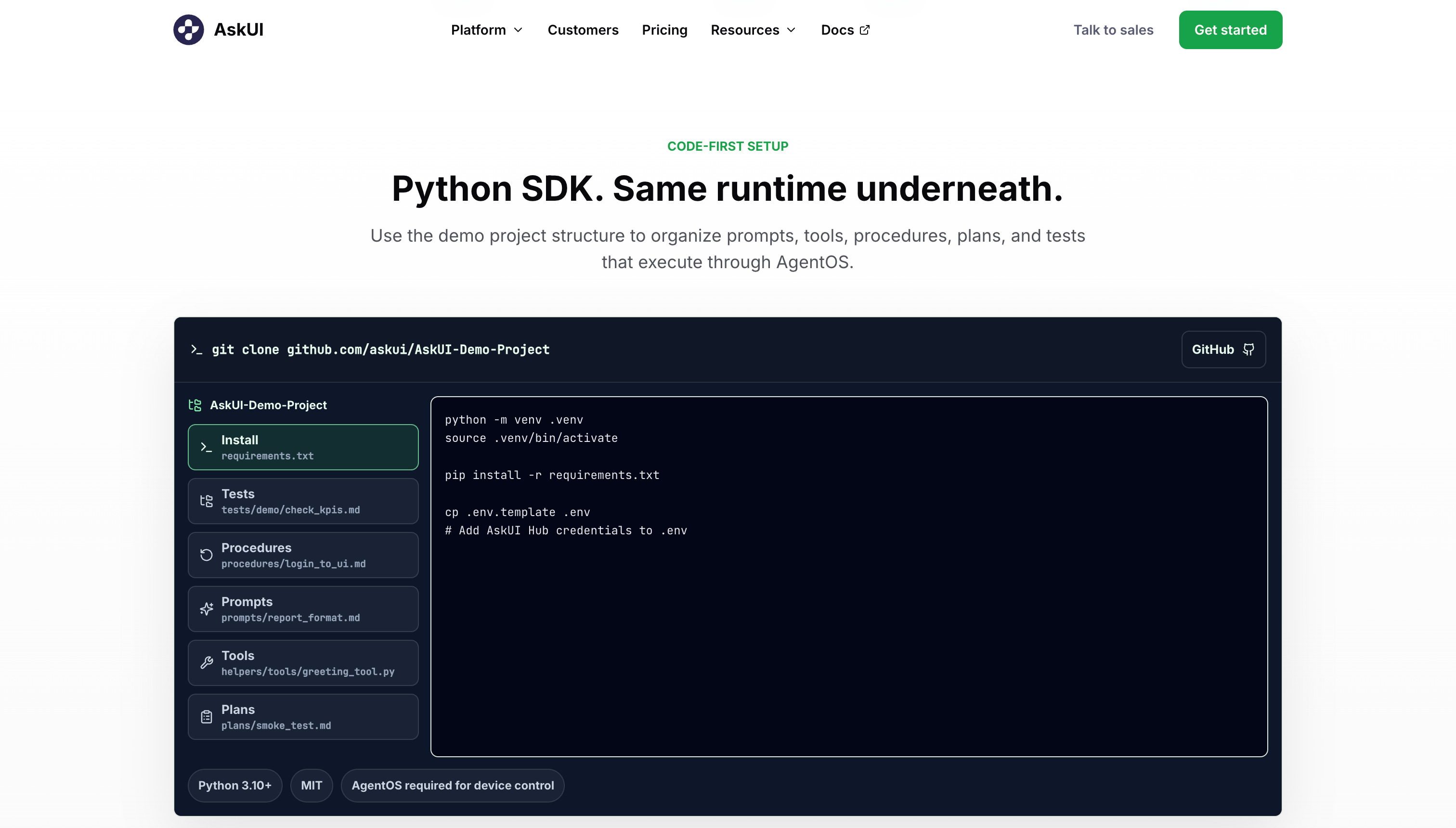
Task: Click the clipboard icon in Plans tab
Action: (207, 716)
